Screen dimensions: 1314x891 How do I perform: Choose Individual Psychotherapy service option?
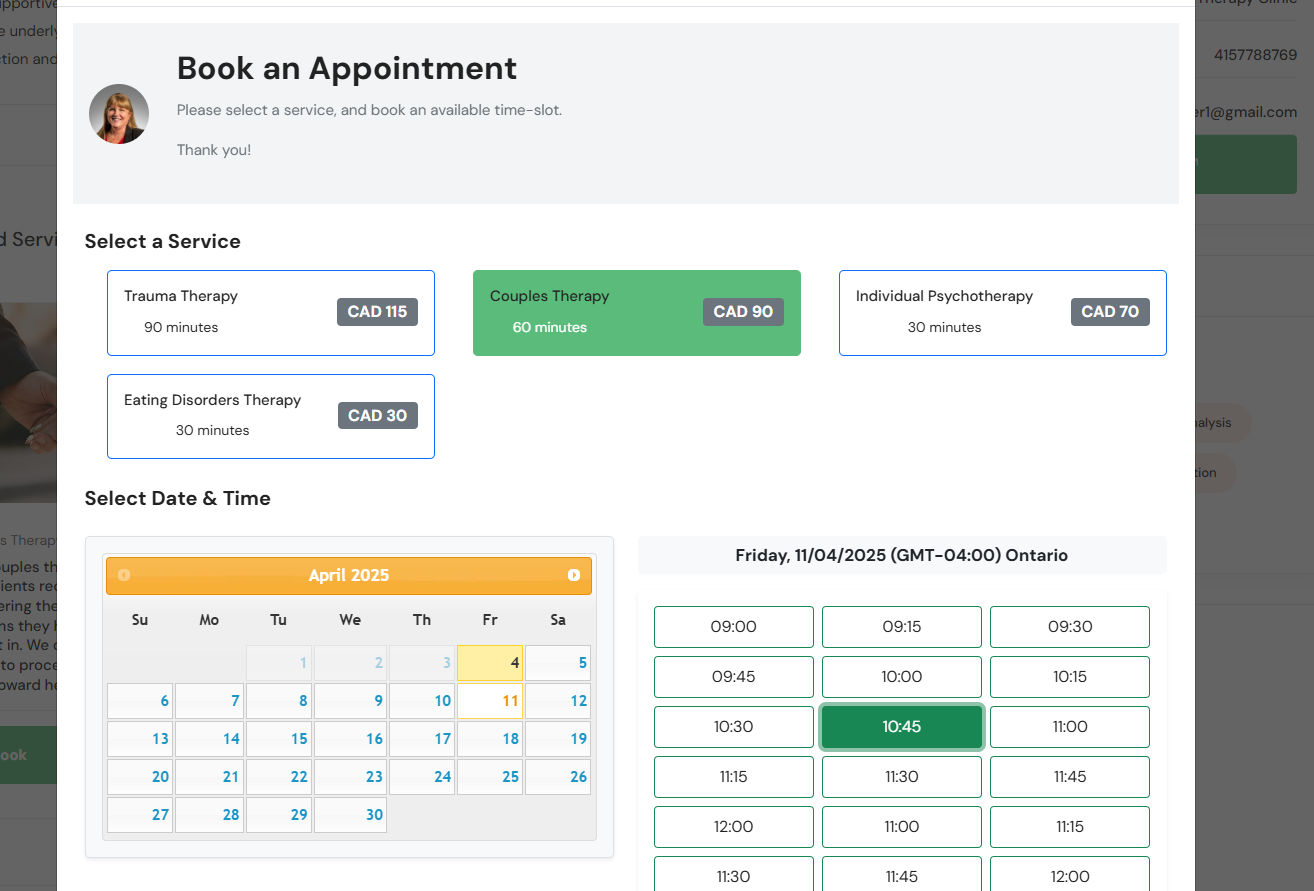click(x=1002, y=313)
